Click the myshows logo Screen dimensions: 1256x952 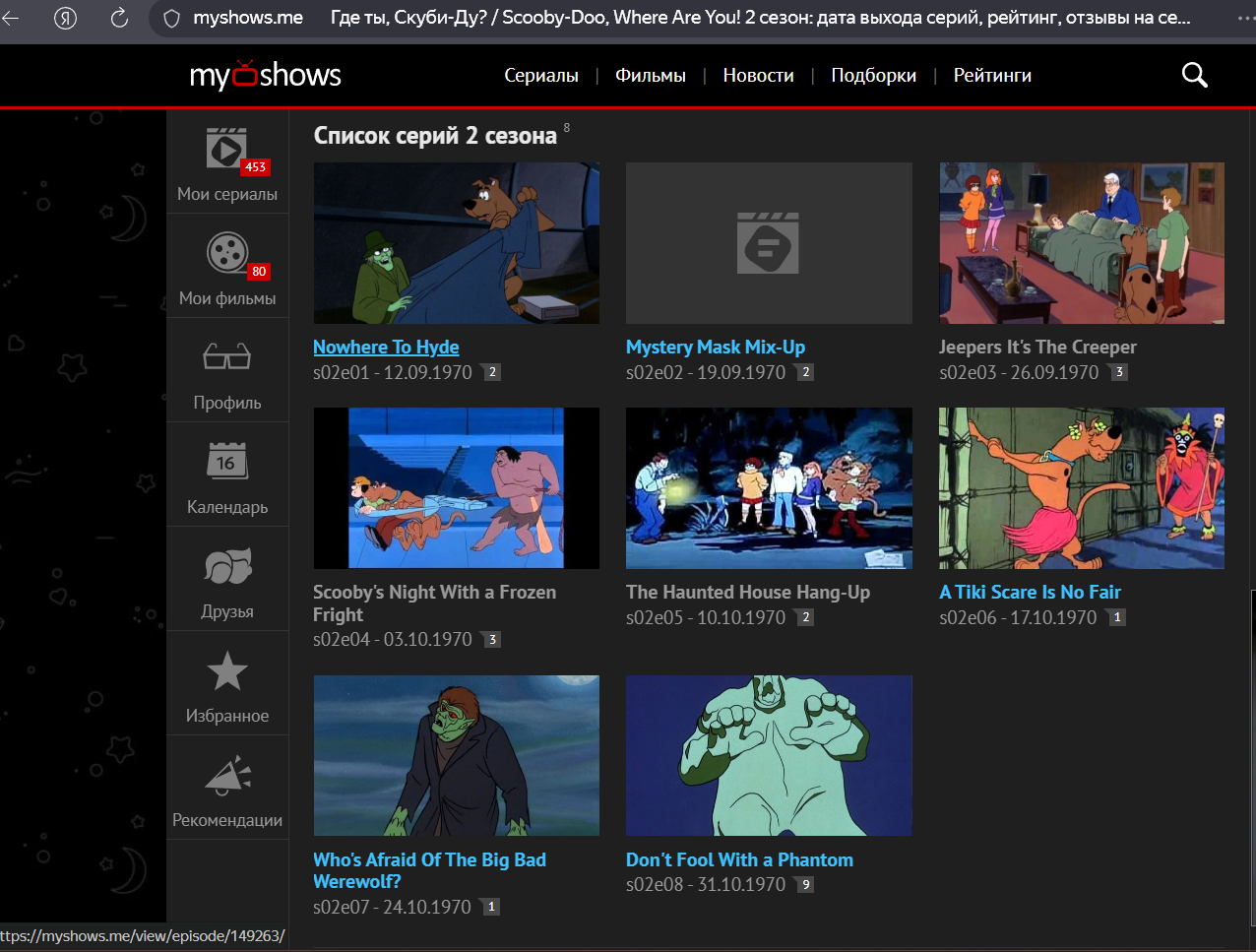pyautogui.click(x=266, y=75)
